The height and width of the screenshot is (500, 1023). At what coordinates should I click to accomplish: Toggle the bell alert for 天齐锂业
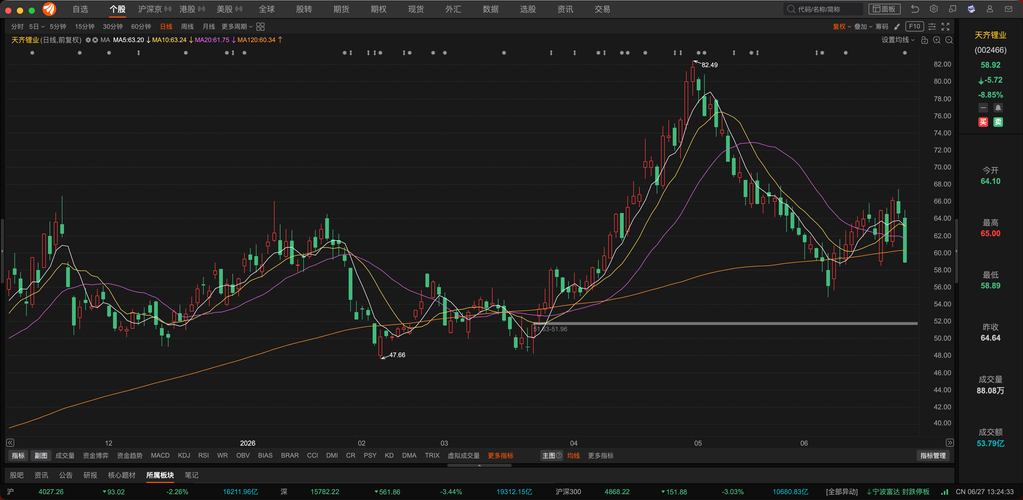998,108
